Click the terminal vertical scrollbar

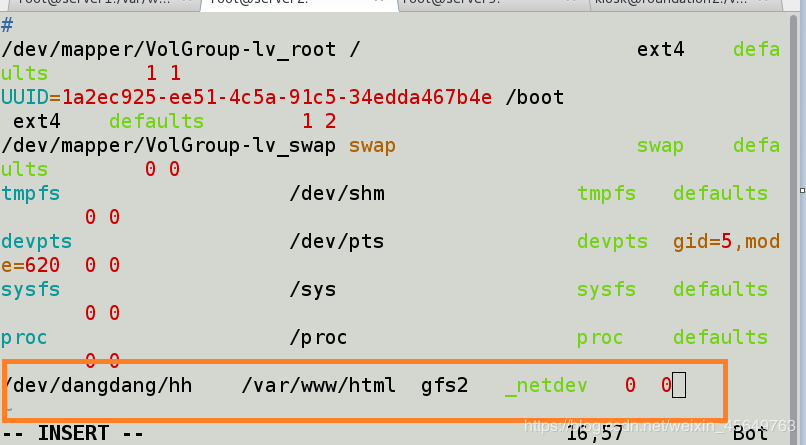[794, 229]
